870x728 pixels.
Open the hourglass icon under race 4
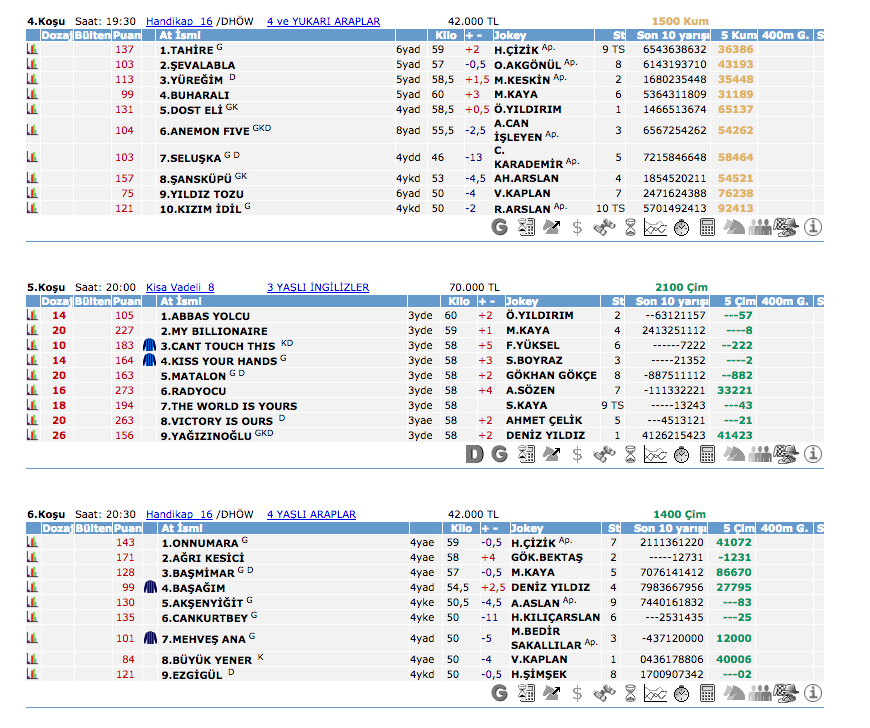click(x=630, y=227)
